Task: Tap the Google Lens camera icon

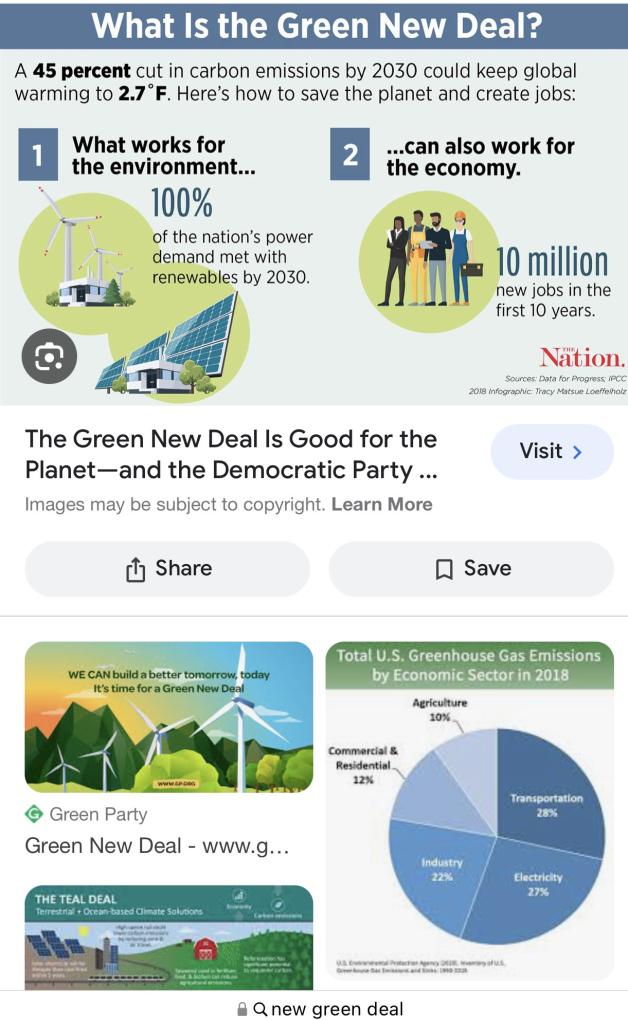Action: [x=49, y=357]
